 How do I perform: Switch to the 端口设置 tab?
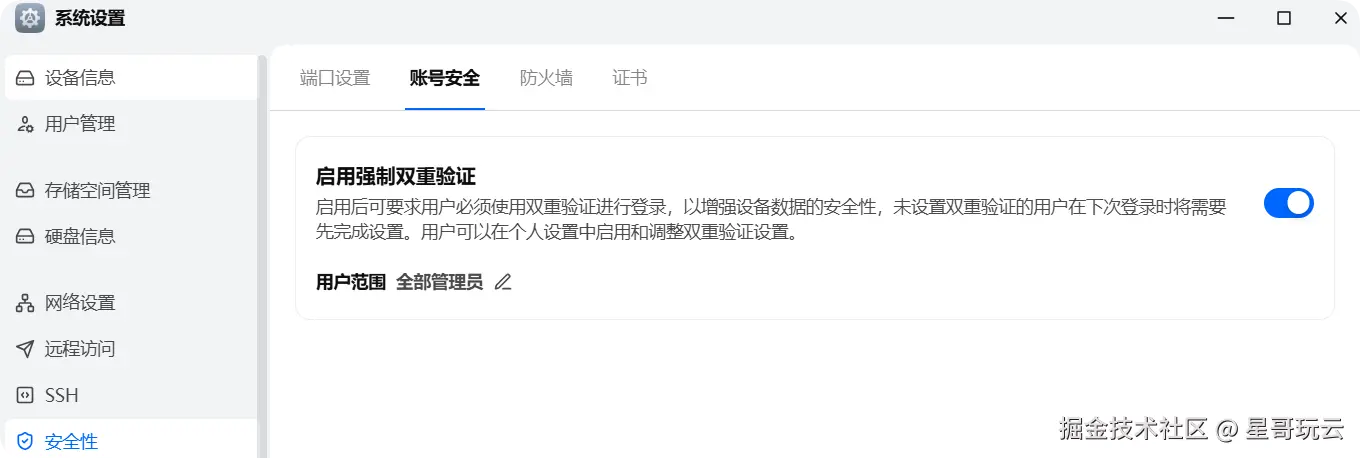(x=335, y=78)
